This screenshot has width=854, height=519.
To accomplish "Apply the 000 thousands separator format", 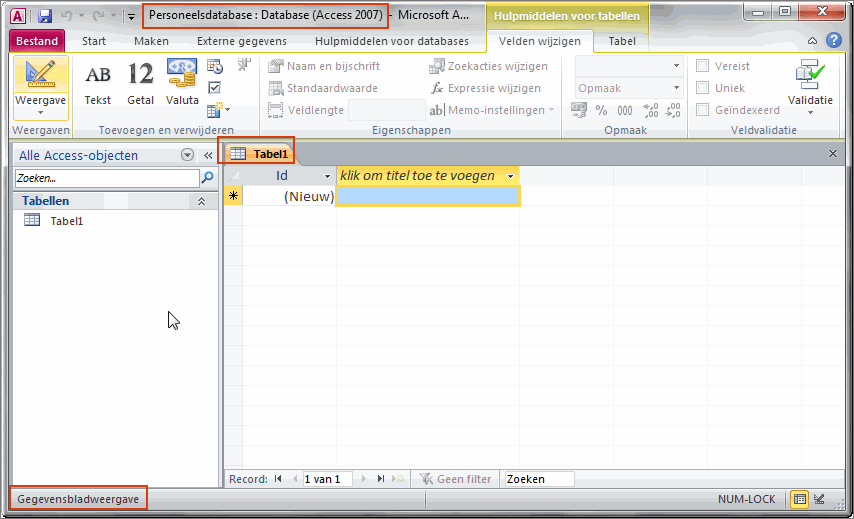I will 625,111.
